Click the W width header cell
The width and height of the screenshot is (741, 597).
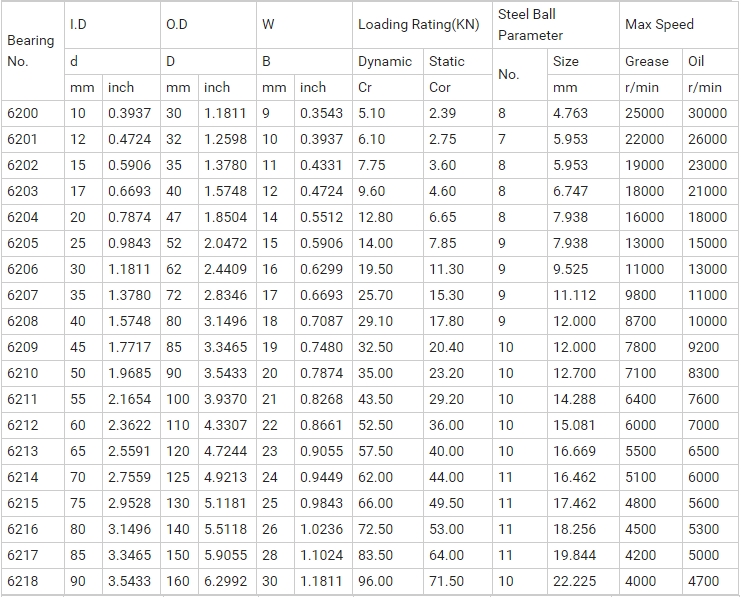coord(304,25)
